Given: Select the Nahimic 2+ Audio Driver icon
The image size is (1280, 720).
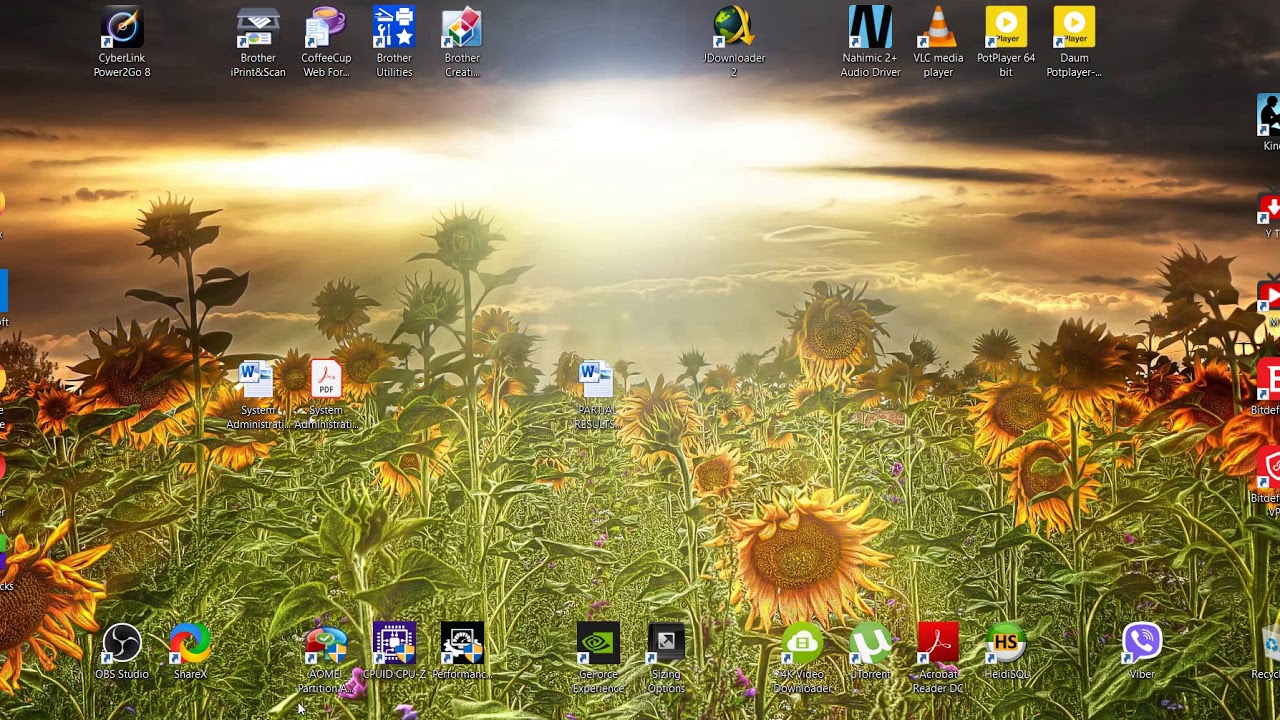Looking at the screenshot, I should pyautogui.click(x=870, y=28).
